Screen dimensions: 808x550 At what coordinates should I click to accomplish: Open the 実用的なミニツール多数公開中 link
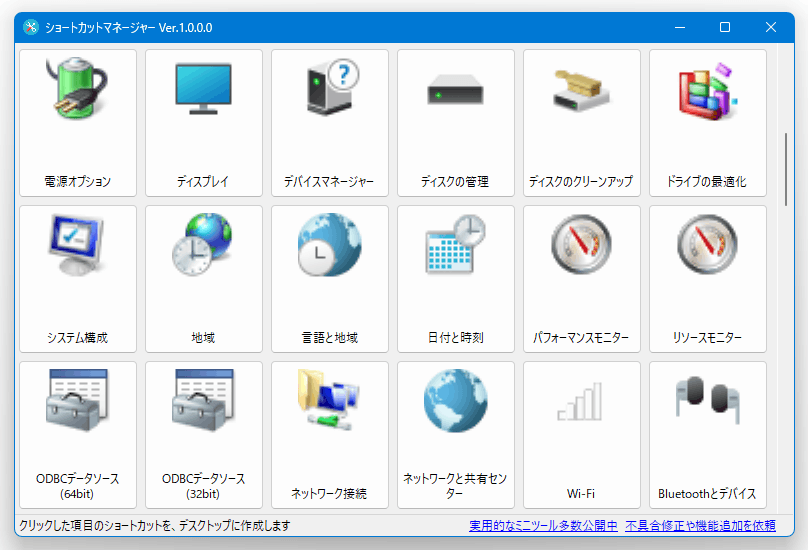point(543,526)
